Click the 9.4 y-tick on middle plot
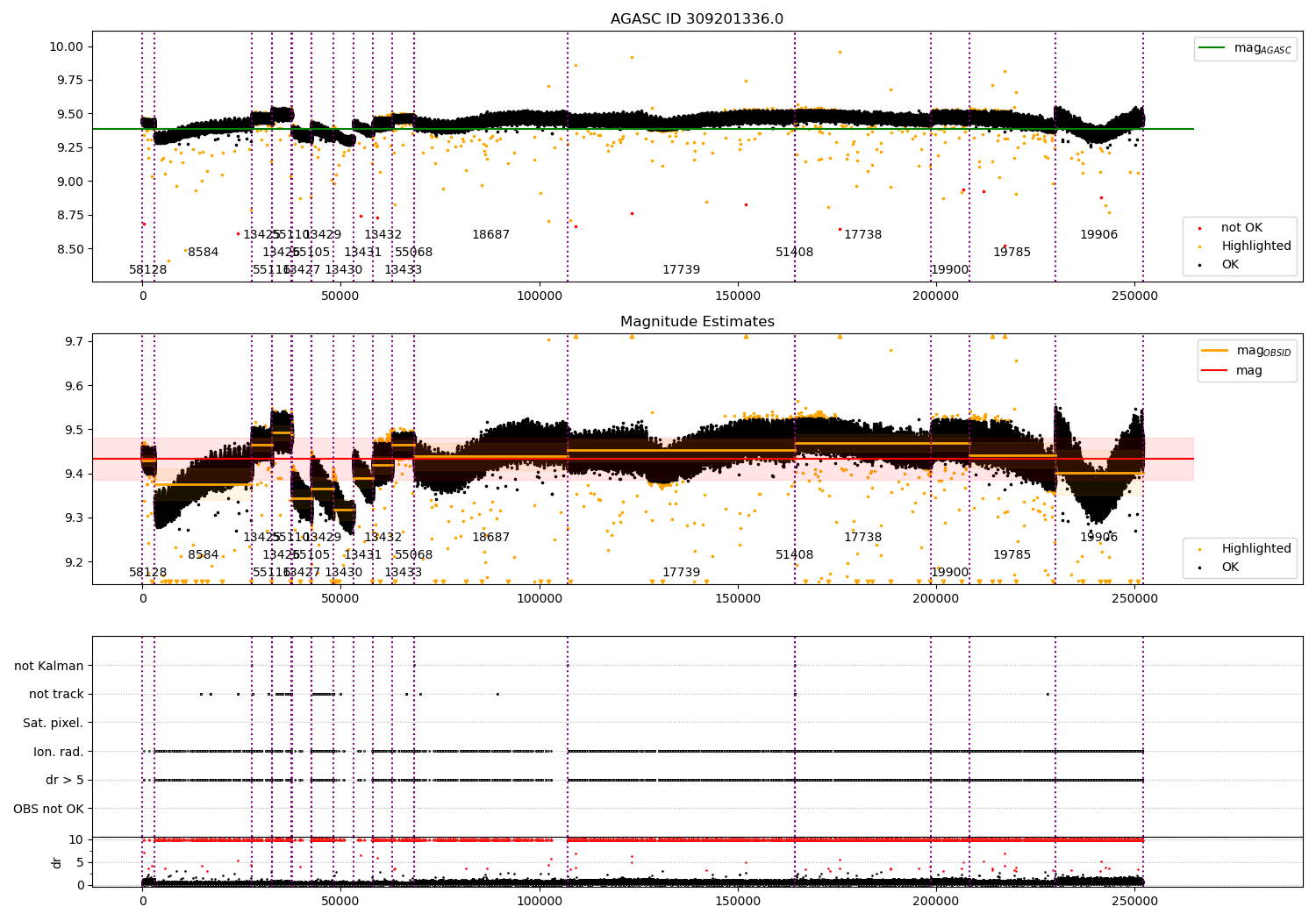The width and height of the screenshot is (1316, 921). [74, 474]
